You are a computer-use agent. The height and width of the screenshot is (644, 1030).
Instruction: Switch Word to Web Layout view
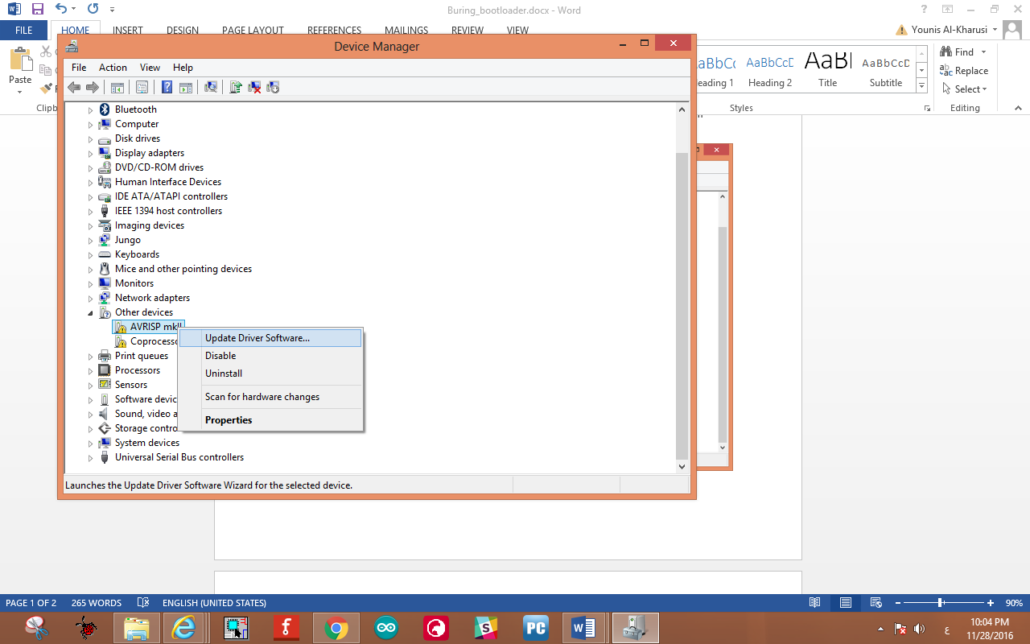876,603
